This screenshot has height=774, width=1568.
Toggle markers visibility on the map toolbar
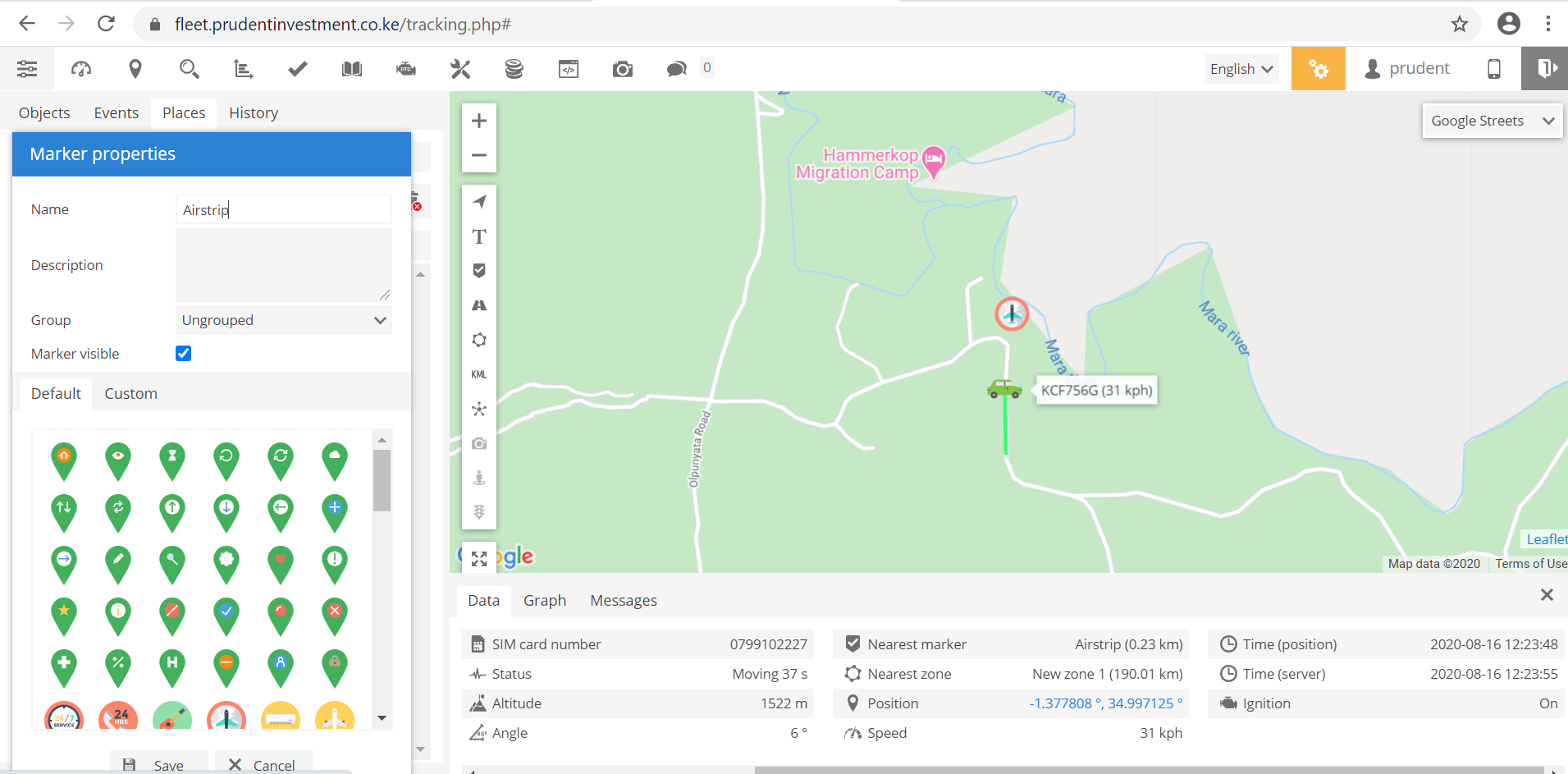(479, 271)
